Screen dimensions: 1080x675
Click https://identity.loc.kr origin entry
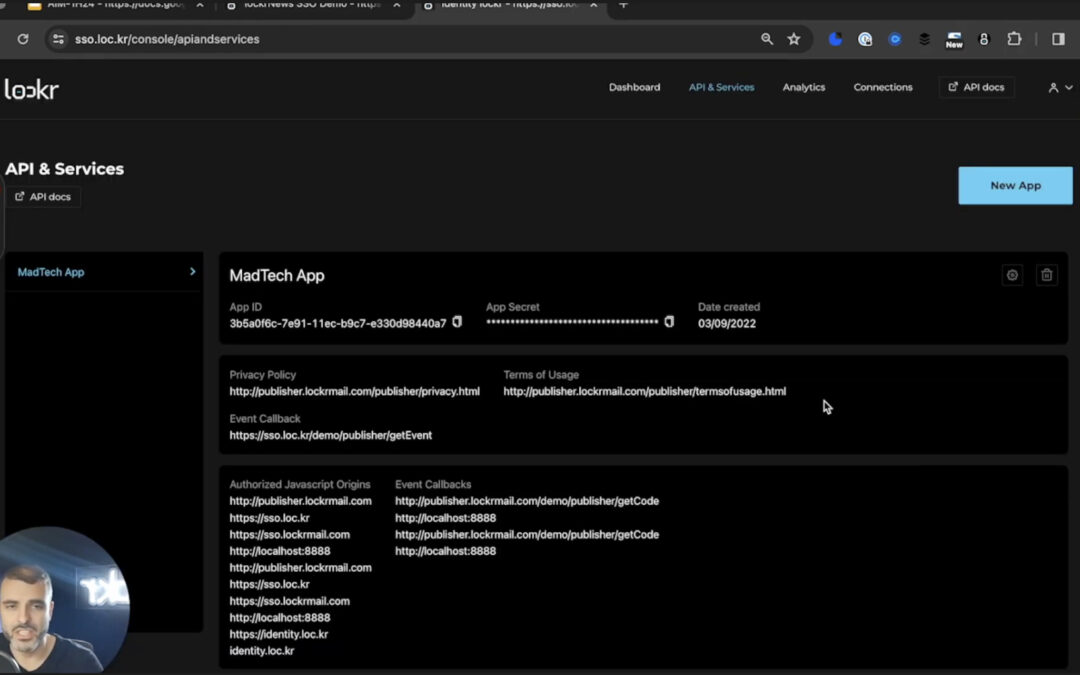point(278,634)
